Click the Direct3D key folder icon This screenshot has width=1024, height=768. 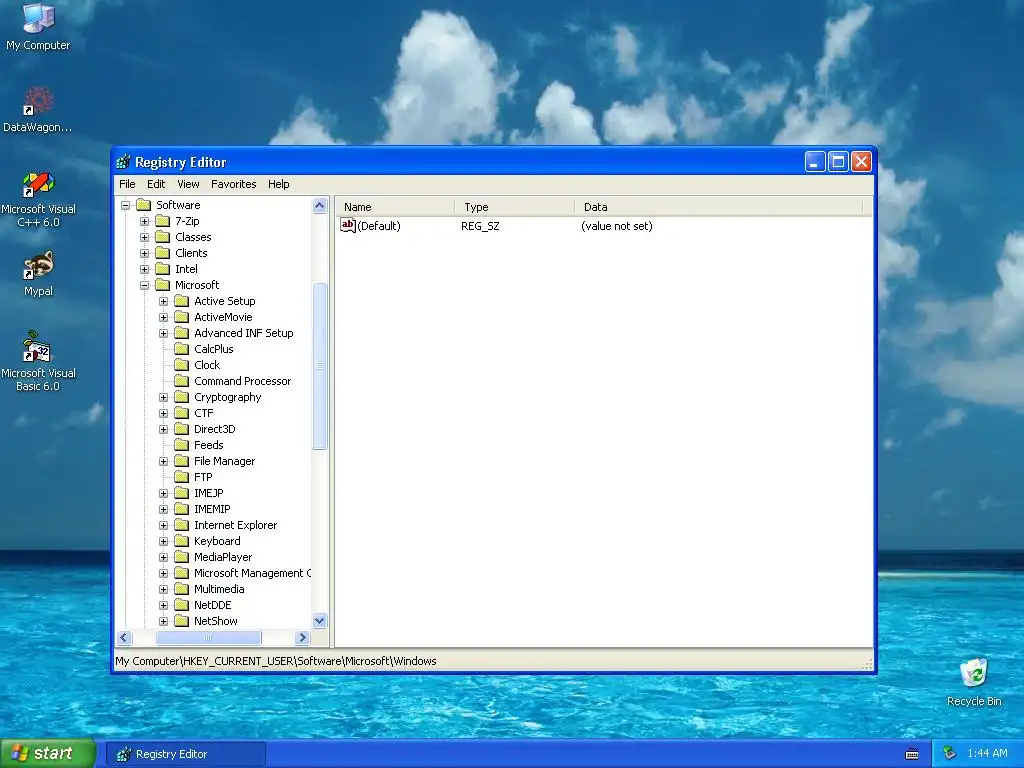tap(182, 429)
